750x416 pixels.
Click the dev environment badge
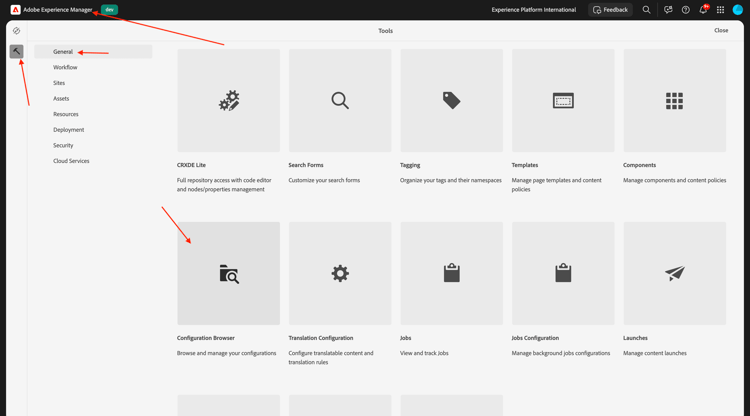[110, 10]
